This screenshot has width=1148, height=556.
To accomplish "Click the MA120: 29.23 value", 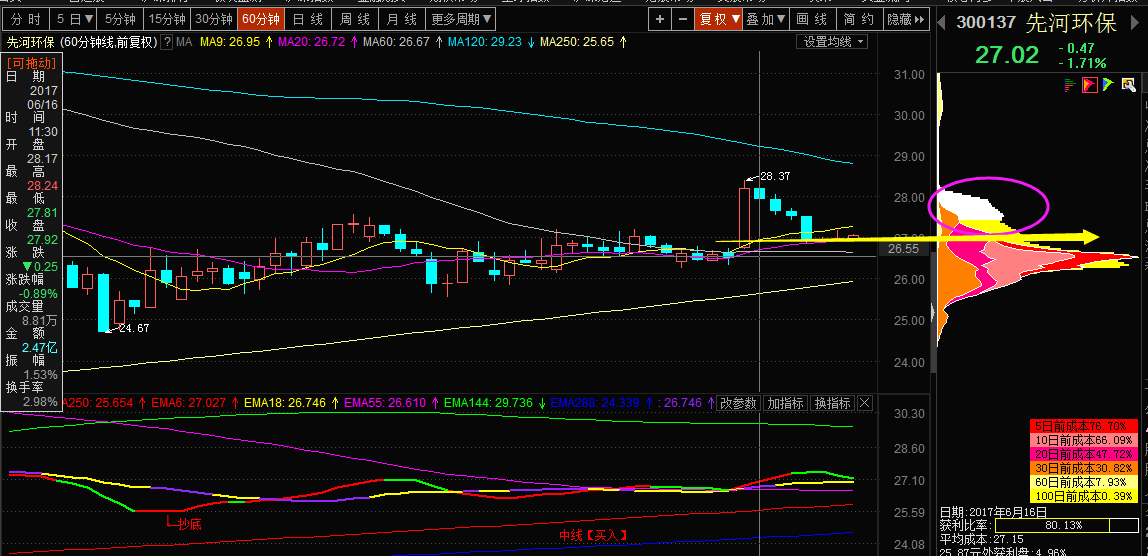I will [x=485, y=42].
